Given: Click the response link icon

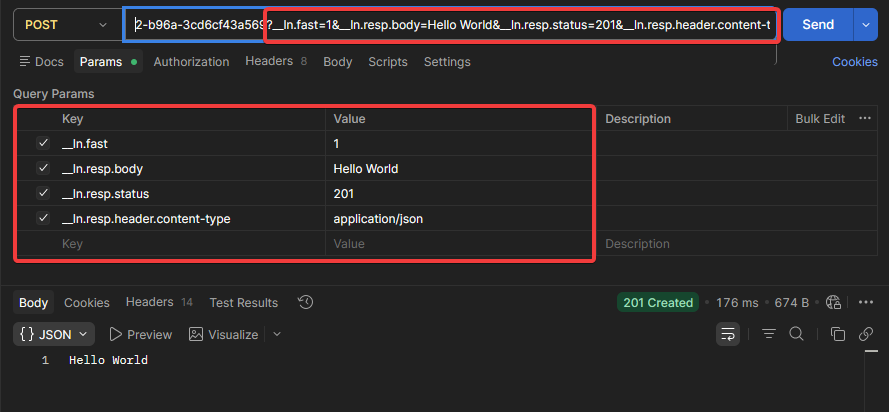Looking at the screenshot, I should (867, 334).
